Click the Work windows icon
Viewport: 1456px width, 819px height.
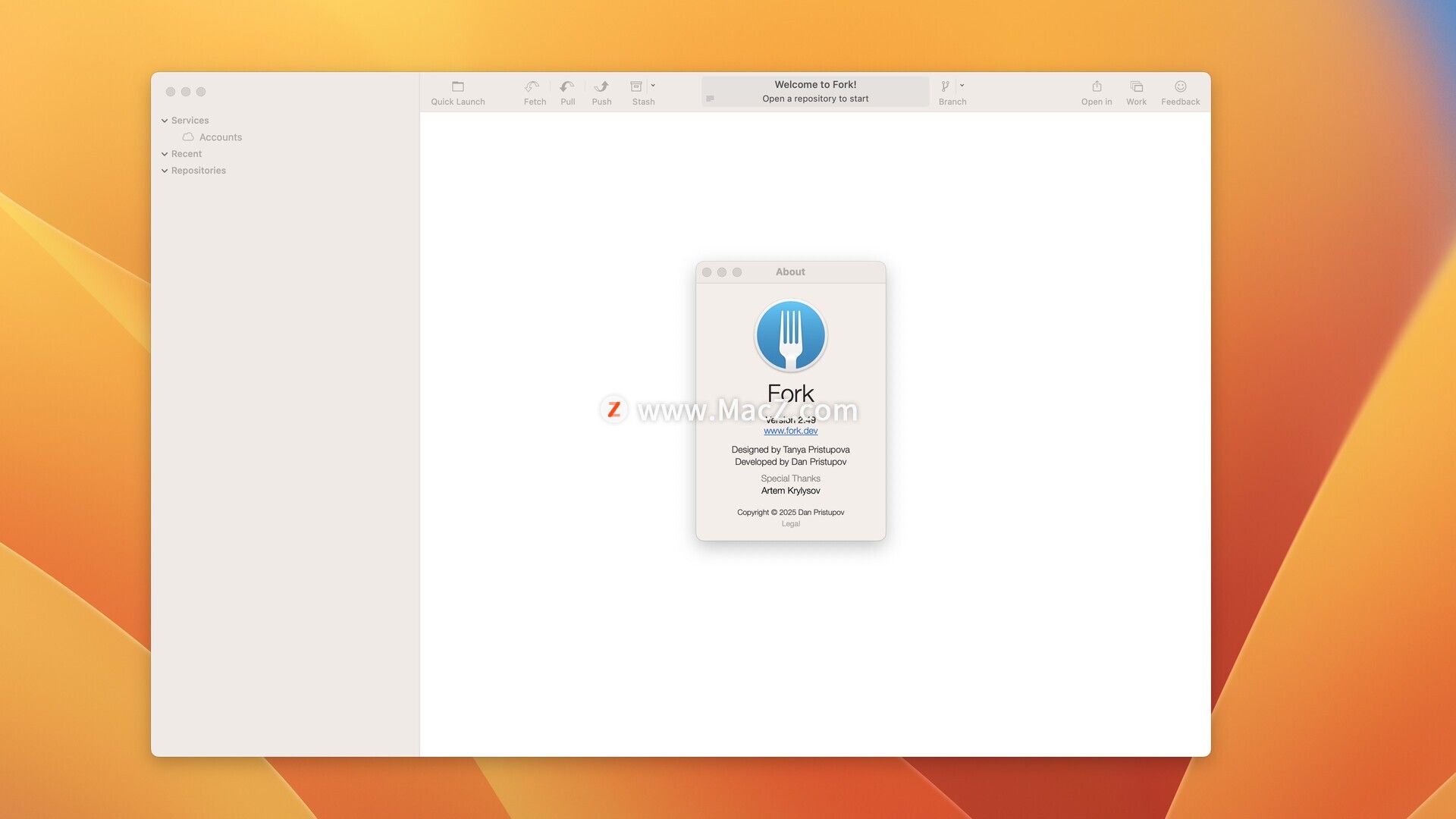[x=1136, y=86]
